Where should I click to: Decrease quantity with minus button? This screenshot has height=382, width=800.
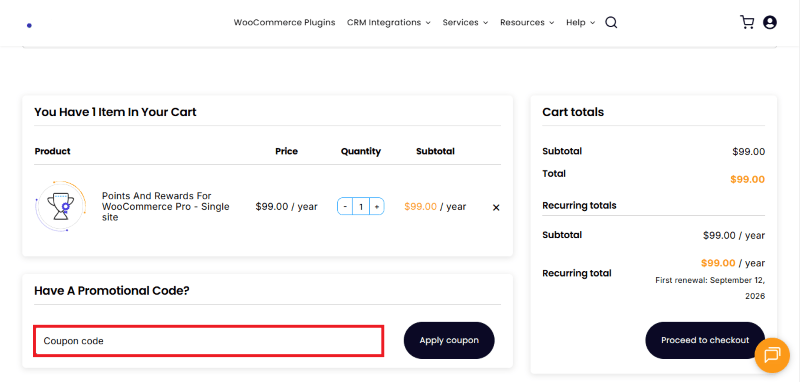point(345,207)
